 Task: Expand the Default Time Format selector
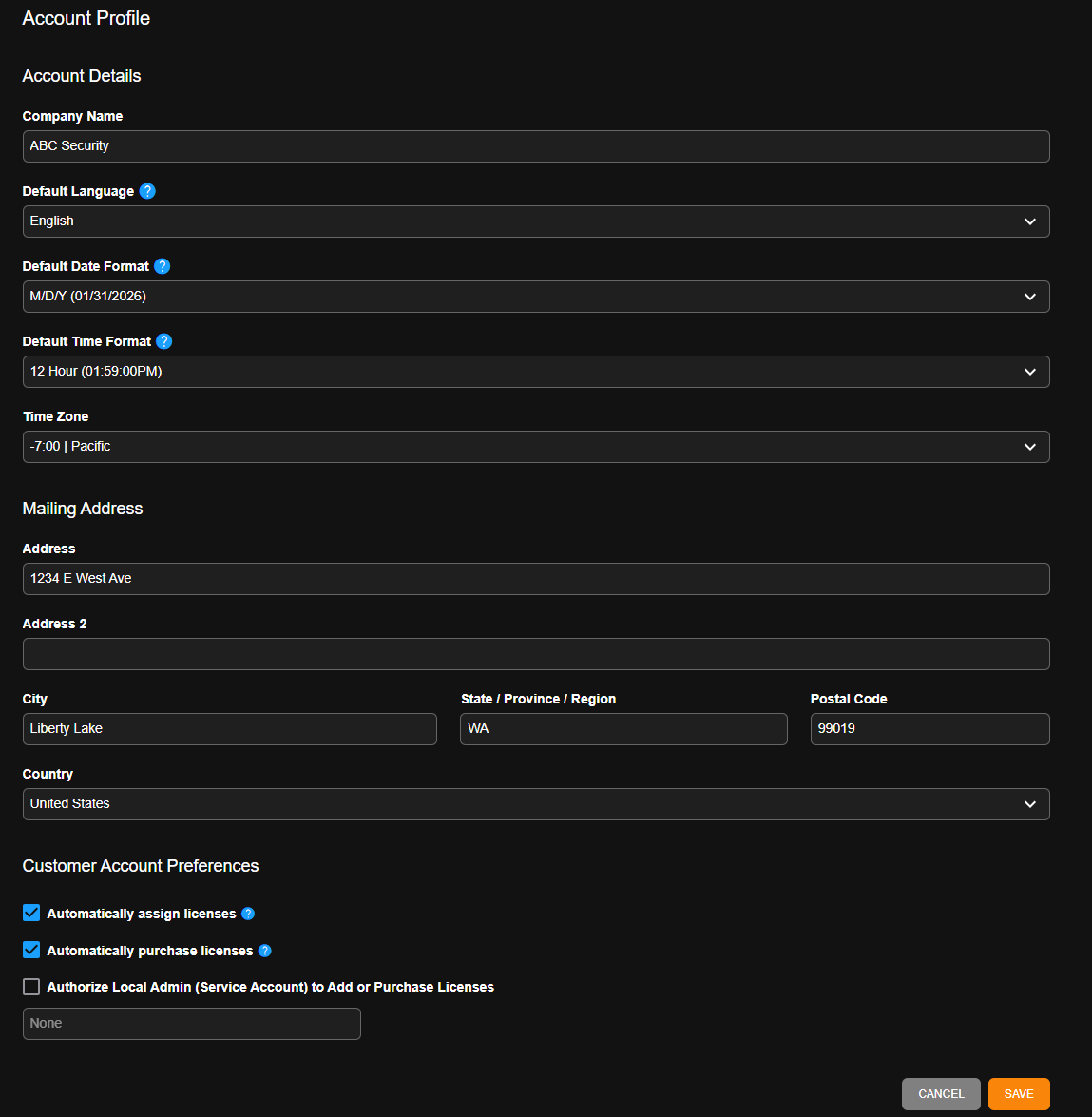pyautogui.click(x=535, y=371)
